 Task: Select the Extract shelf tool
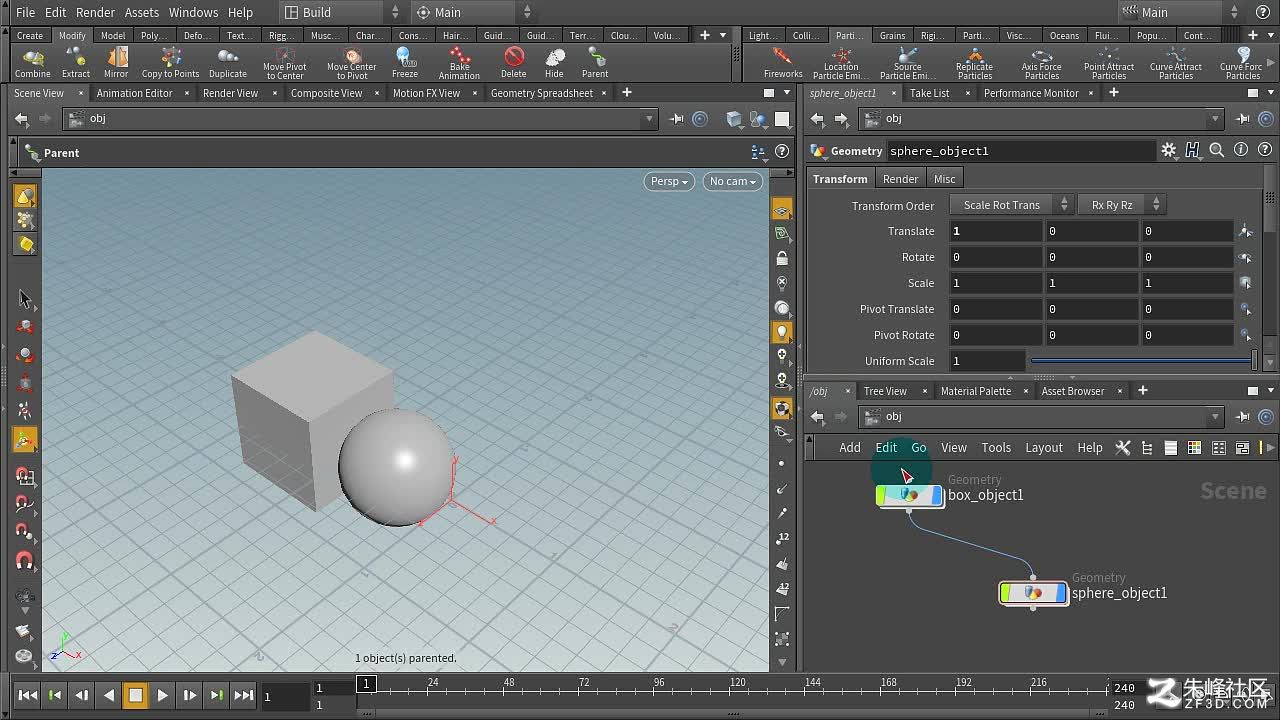76,62
